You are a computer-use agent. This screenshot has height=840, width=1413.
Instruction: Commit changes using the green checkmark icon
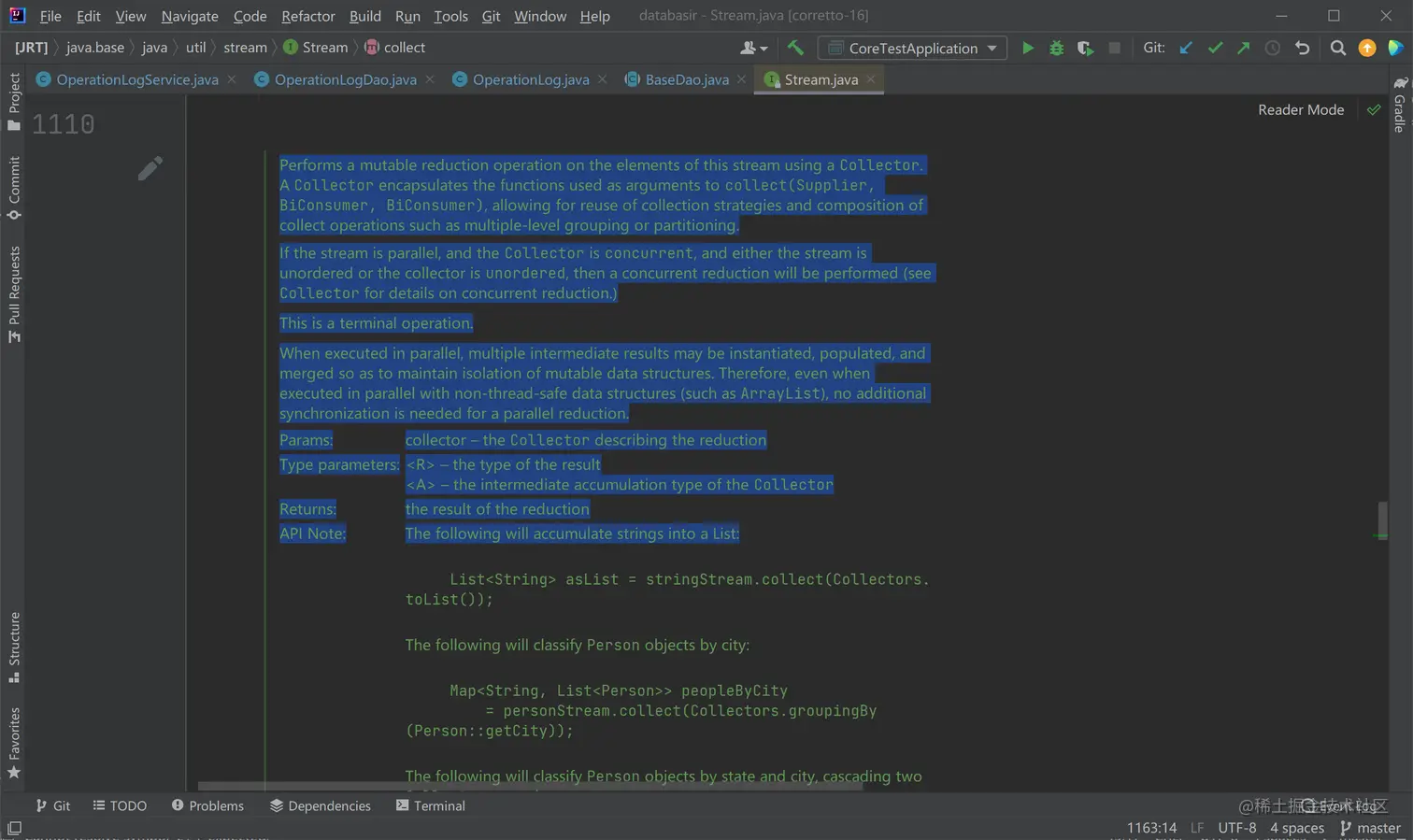(1215, 48)
